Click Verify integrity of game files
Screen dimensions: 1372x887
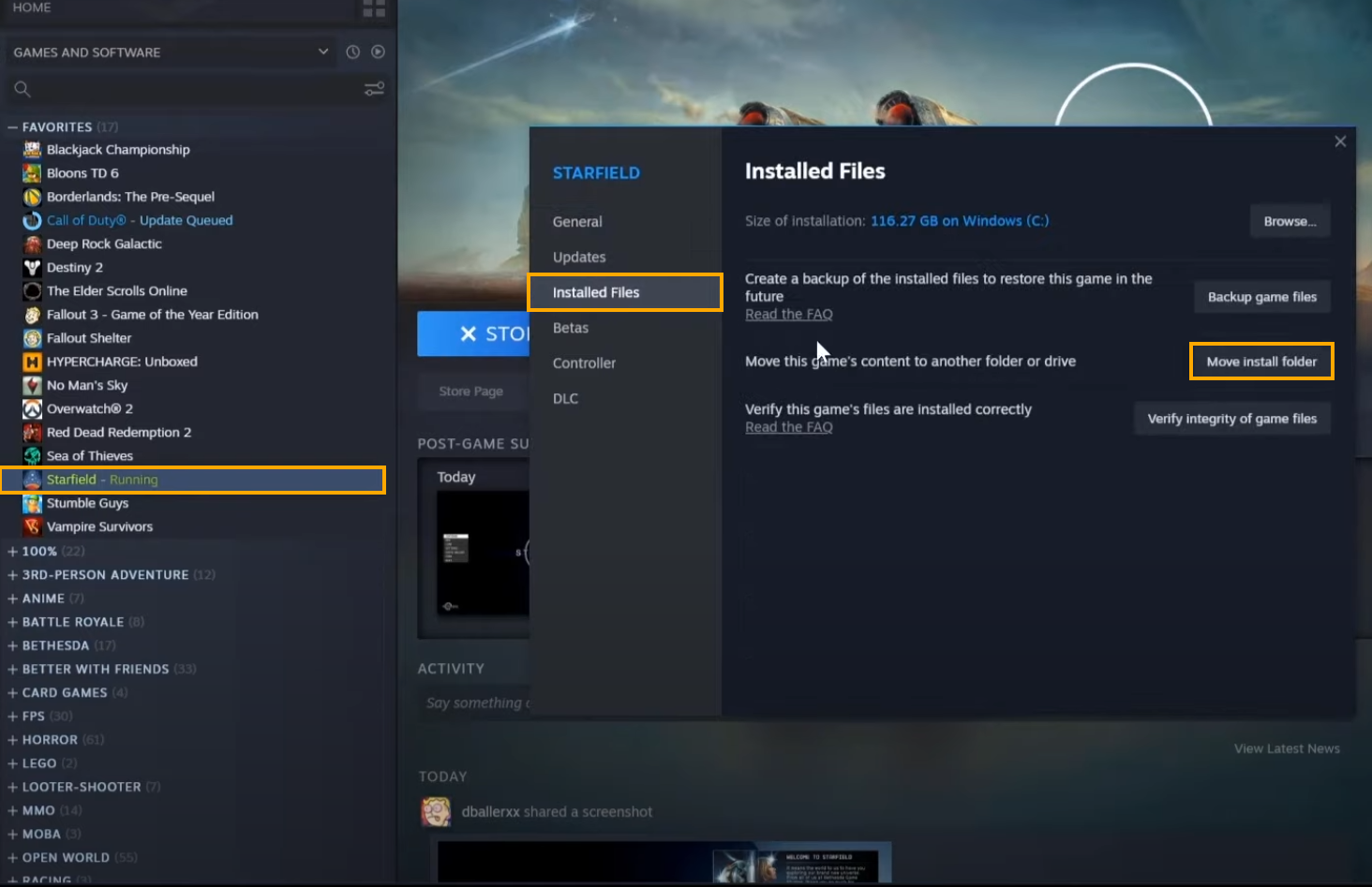point(1232,419)
